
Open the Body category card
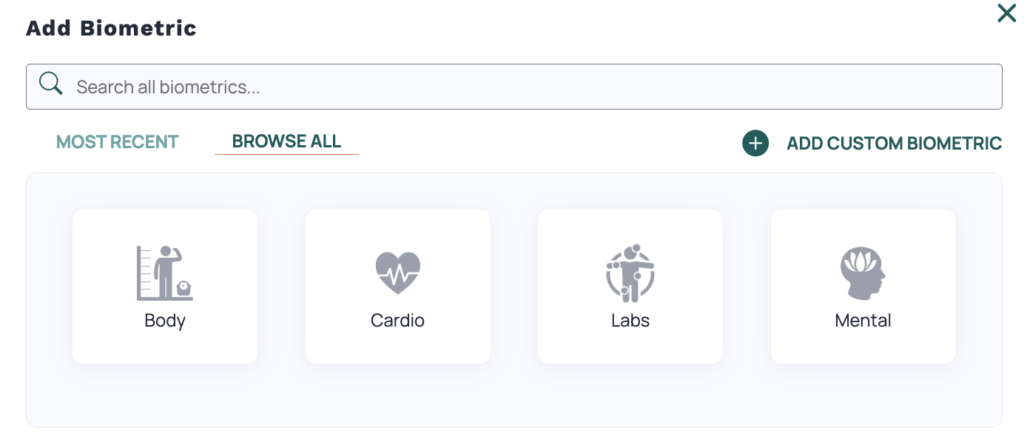pyautogui.click(x=165, y=286)
